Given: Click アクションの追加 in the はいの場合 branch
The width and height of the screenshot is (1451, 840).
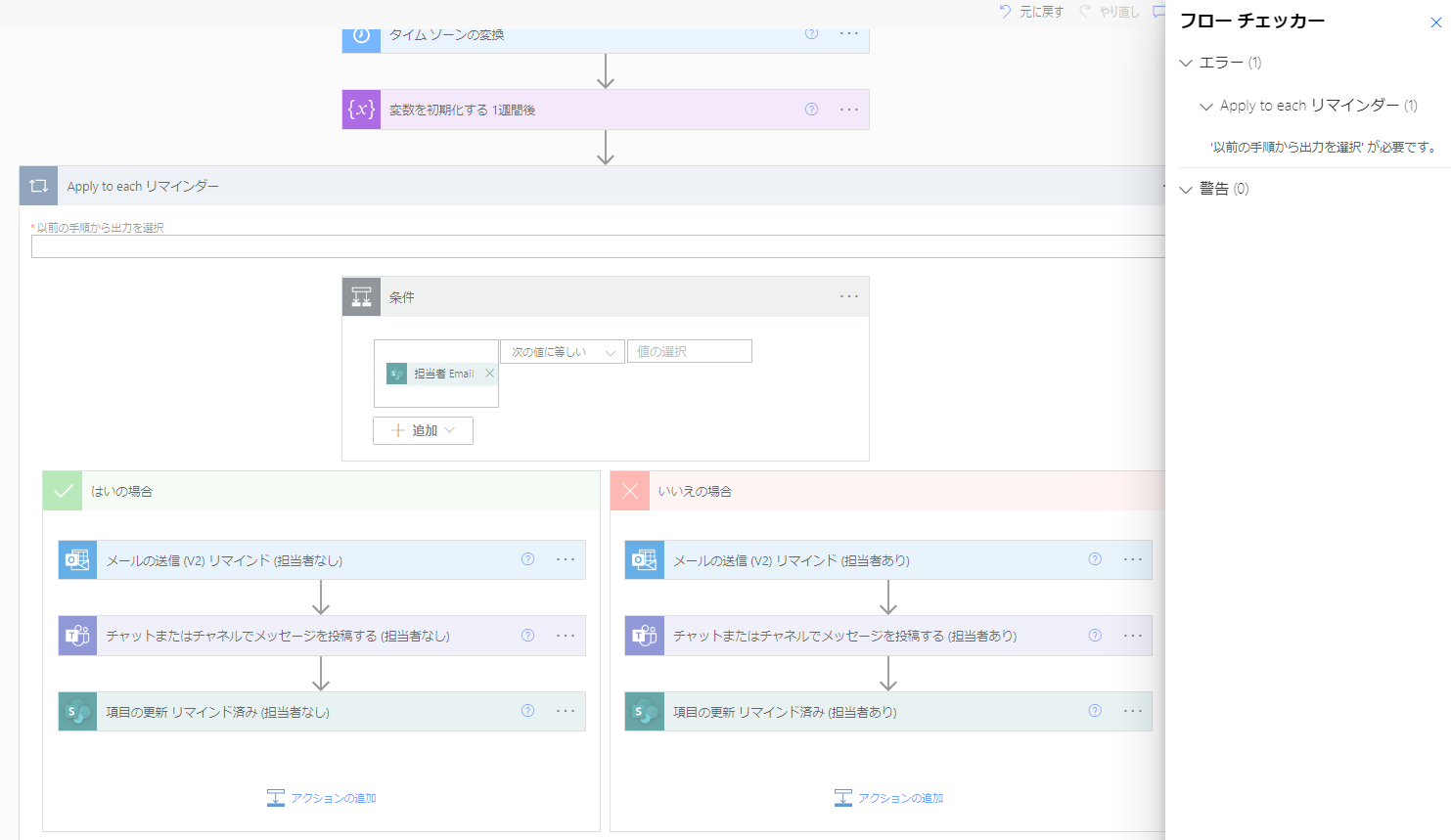Looking at the screenshot, I should click(x=322, y=798).
